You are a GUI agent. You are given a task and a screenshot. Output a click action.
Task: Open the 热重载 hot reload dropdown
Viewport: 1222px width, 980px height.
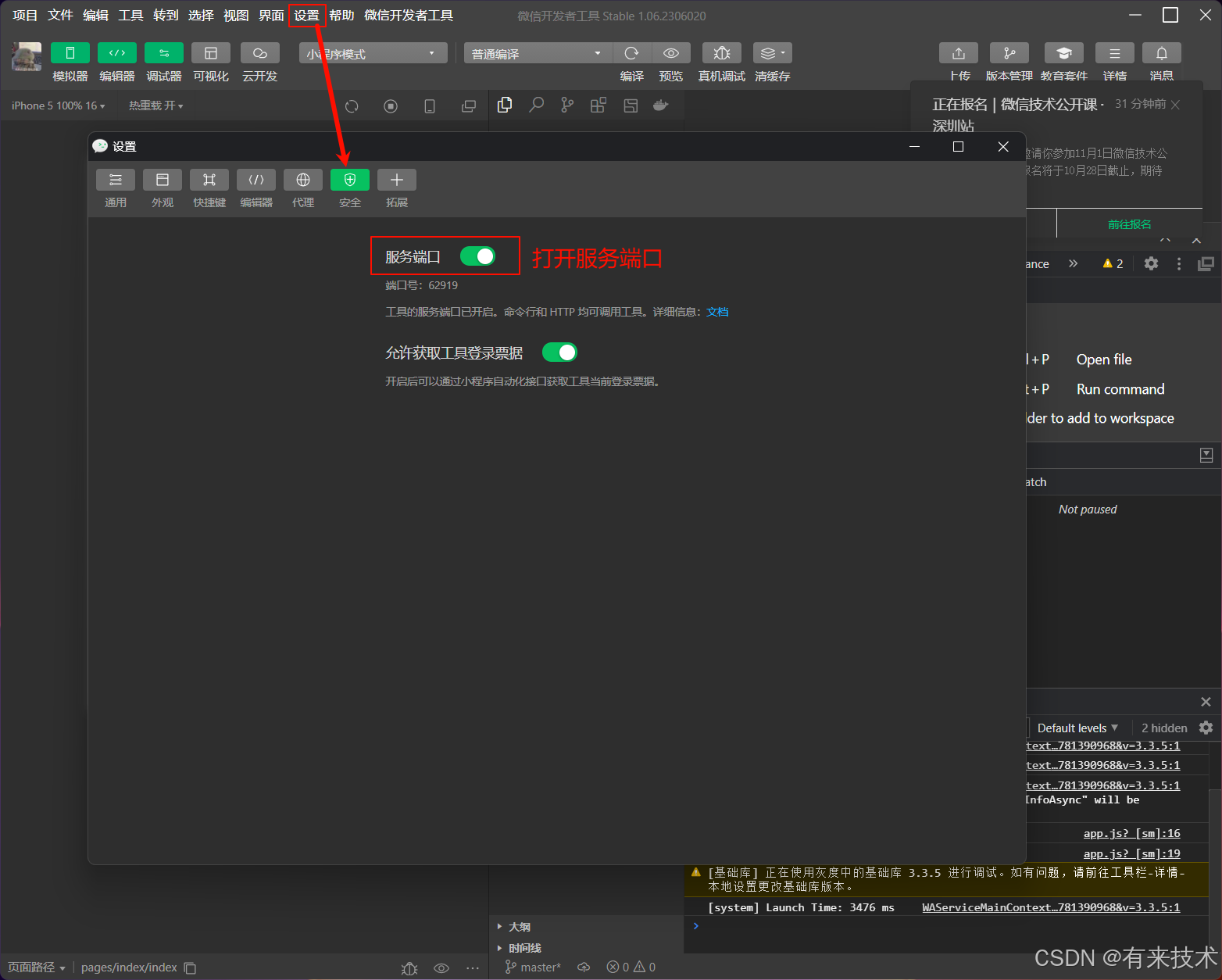point(156,106)
